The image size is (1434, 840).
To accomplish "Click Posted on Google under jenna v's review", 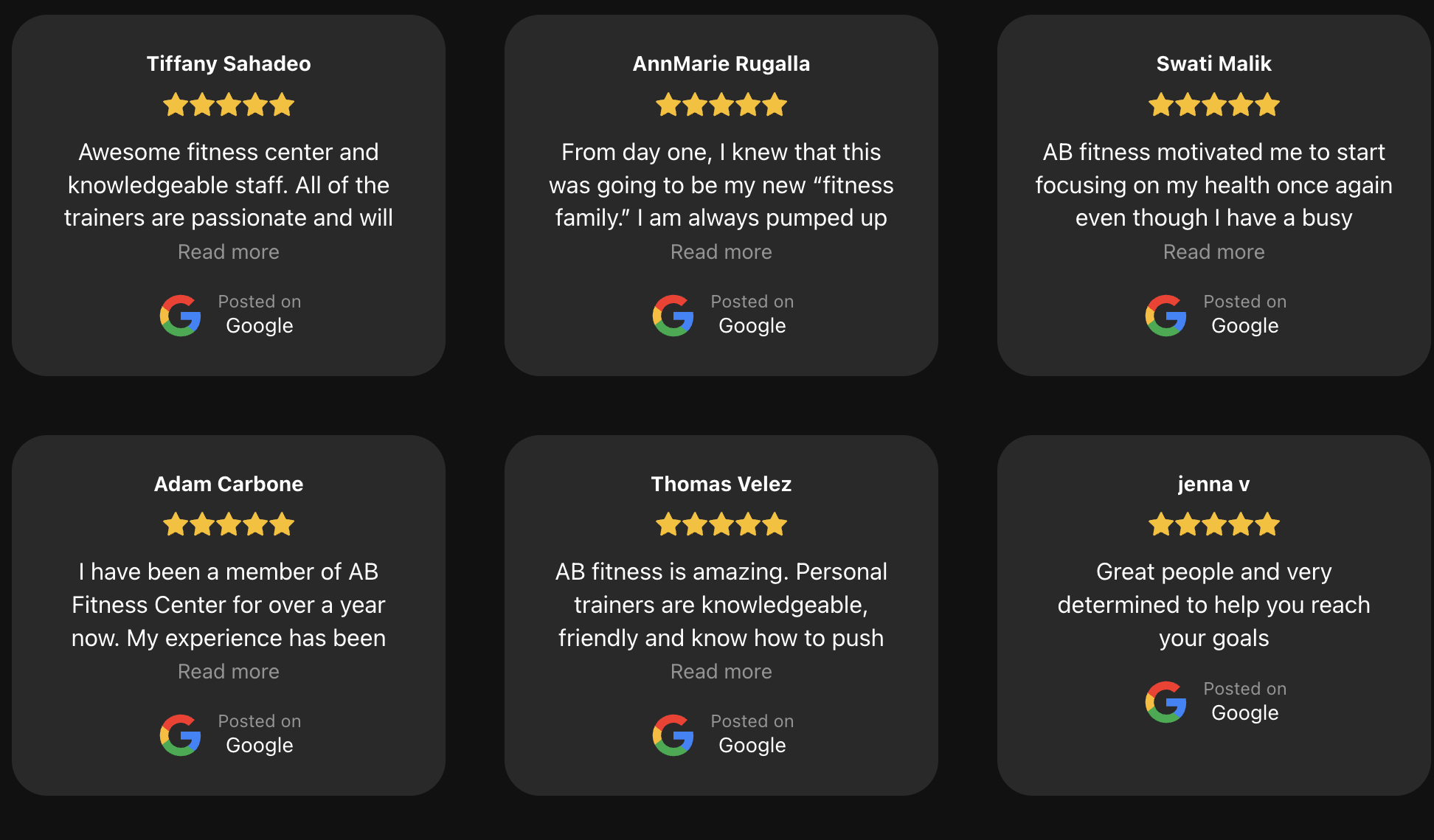I will point(1245,701).
